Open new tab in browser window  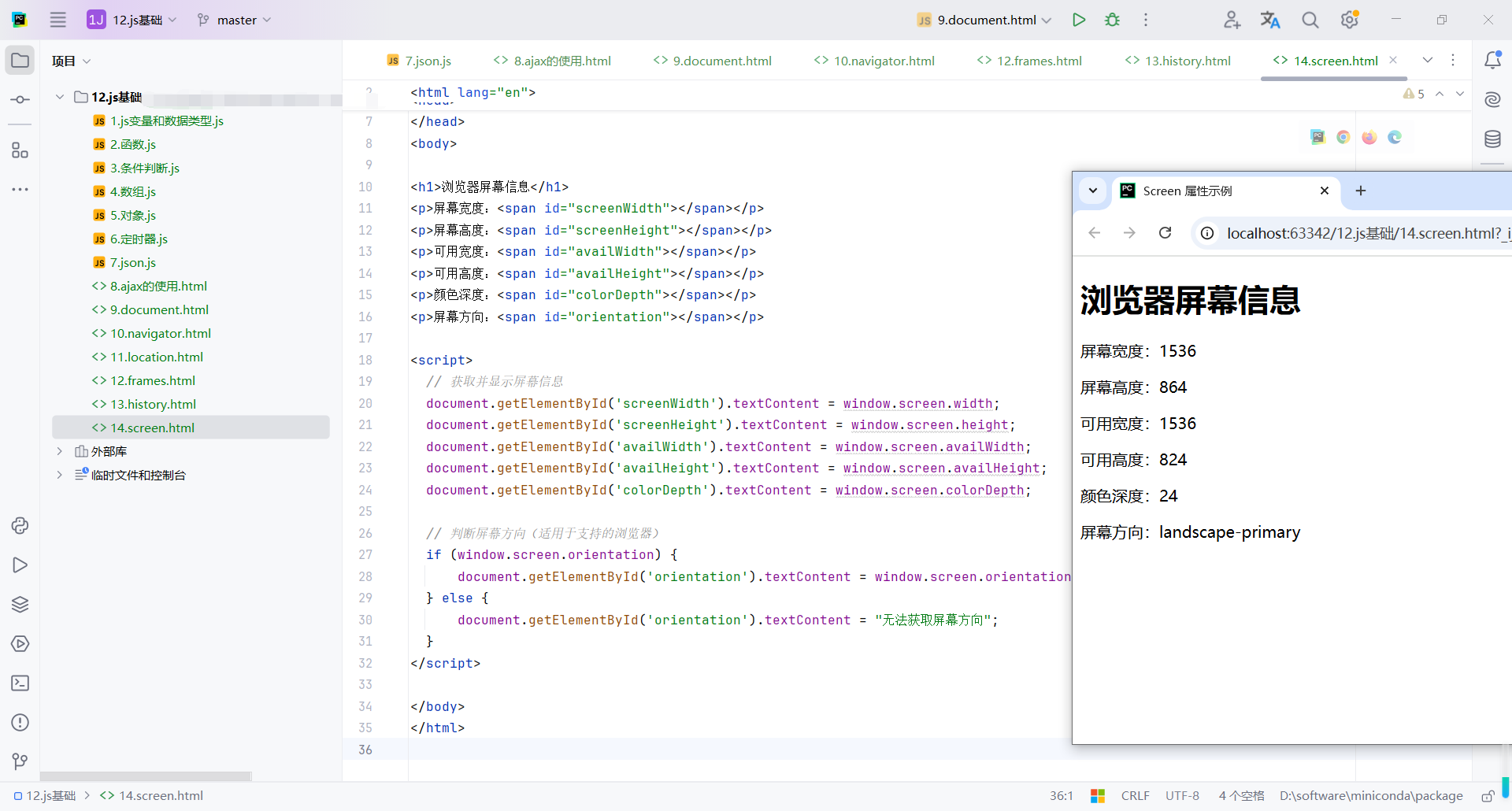1361,191
